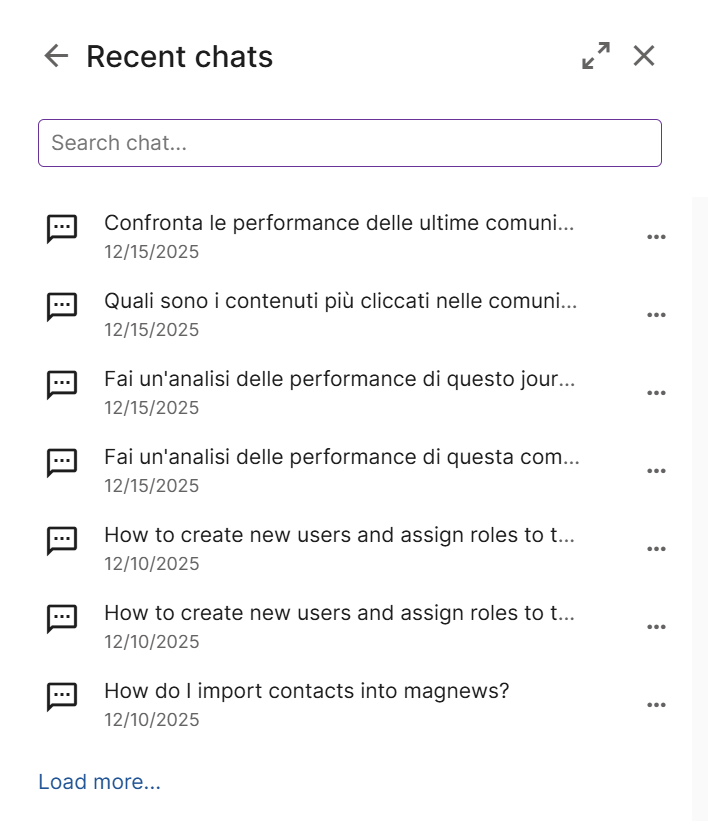Open options menu for 'Quali sono i contenuti' chat

click(656, 315)
